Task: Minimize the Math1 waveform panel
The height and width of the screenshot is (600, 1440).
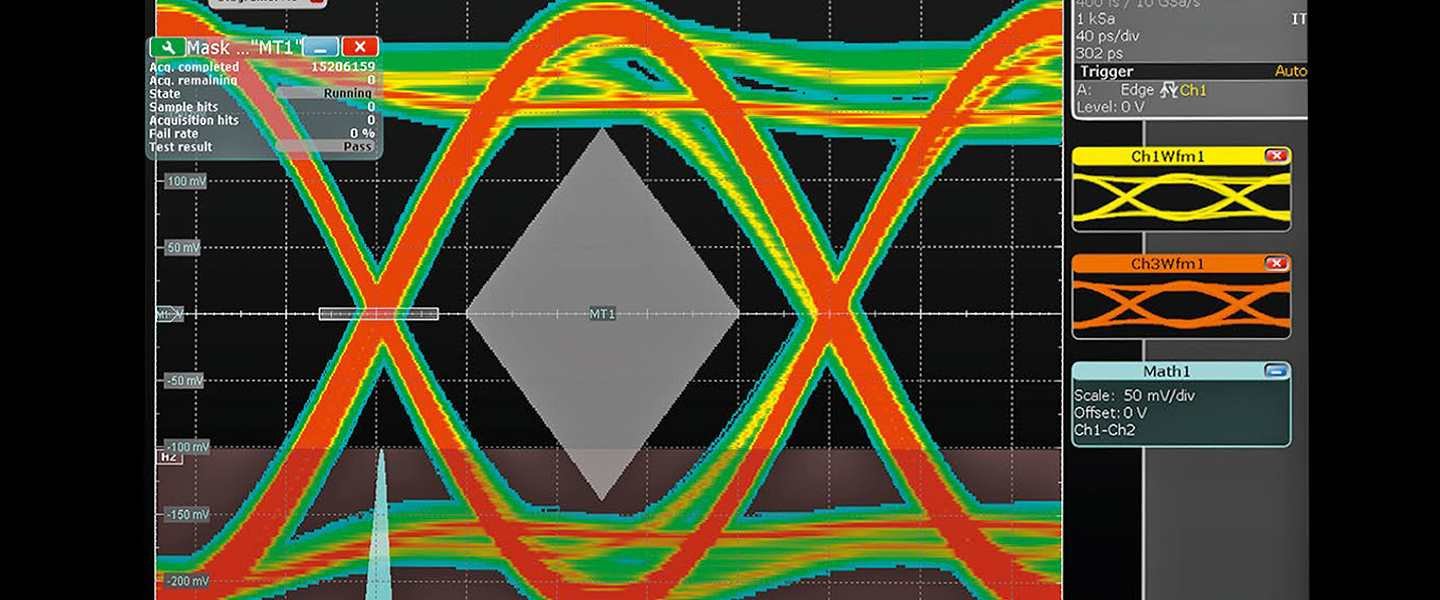Action: tap(1275, 371)
